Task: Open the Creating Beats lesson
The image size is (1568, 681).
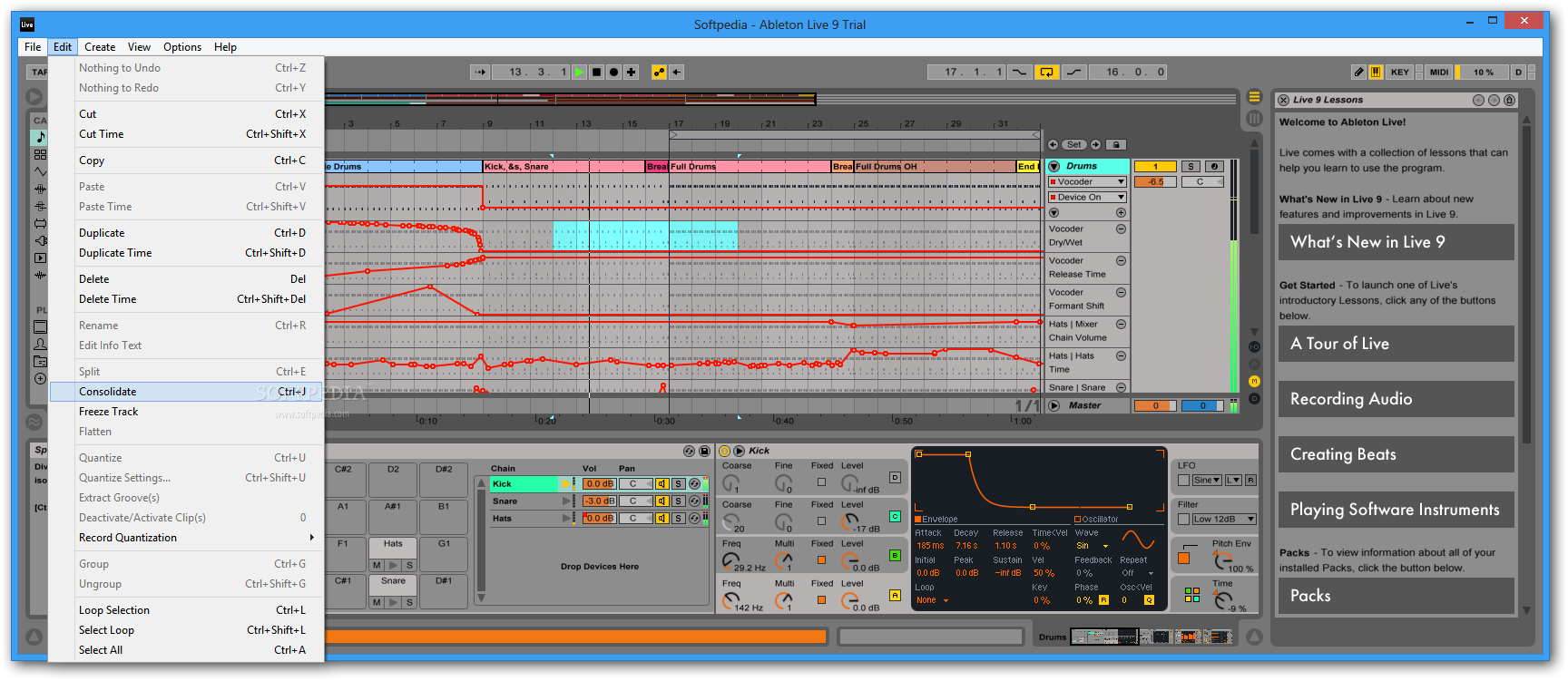Action: point(1396,454)
